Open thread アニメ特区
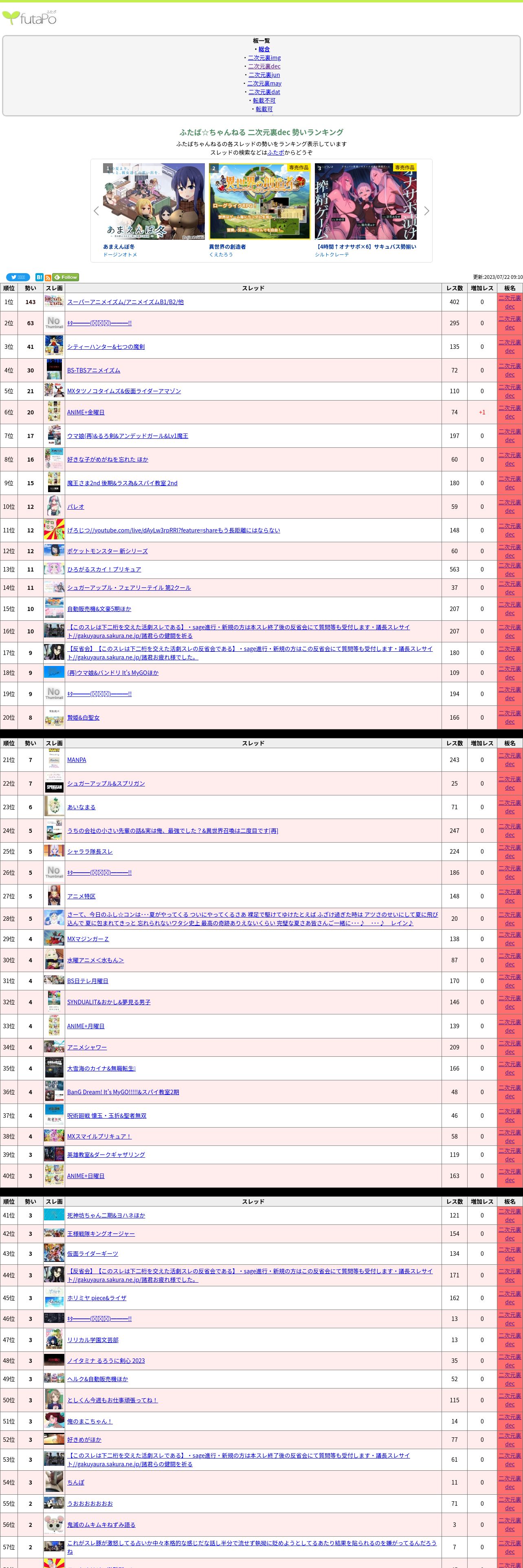Image resolution: width=523 pixels, height=1568 pixels. point(81,897)
